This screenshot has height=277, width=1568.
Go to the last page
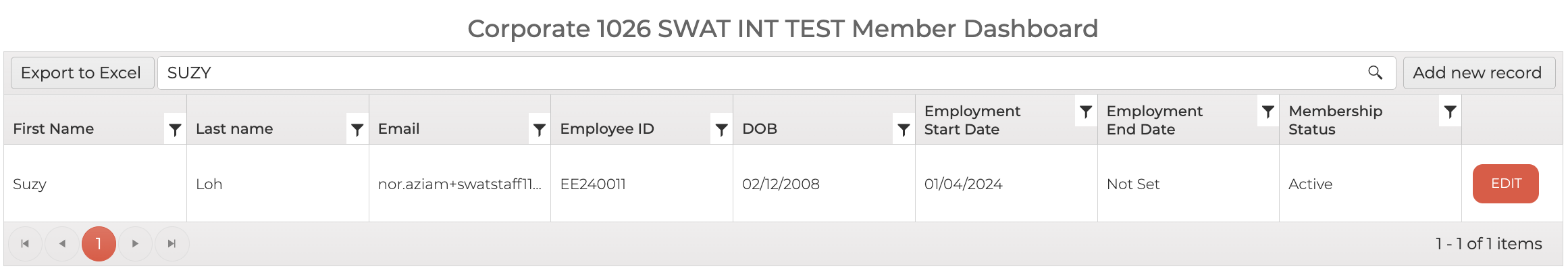[172, 244]
